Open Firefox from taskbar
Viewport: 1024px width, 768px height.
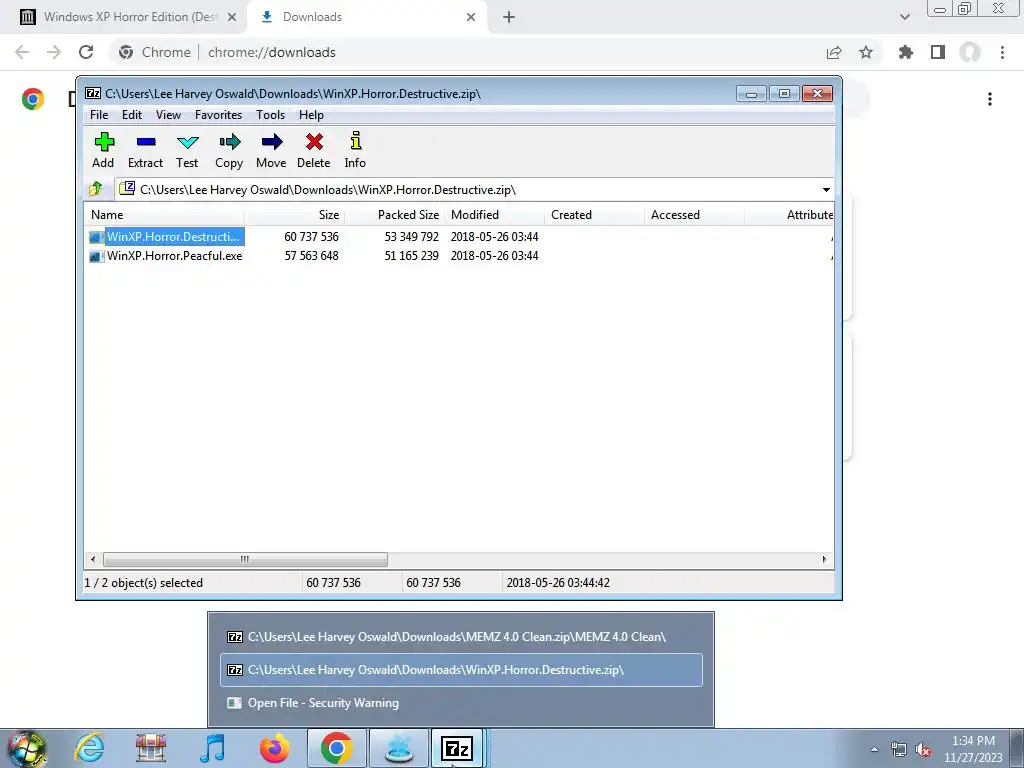tap(274, 748)
